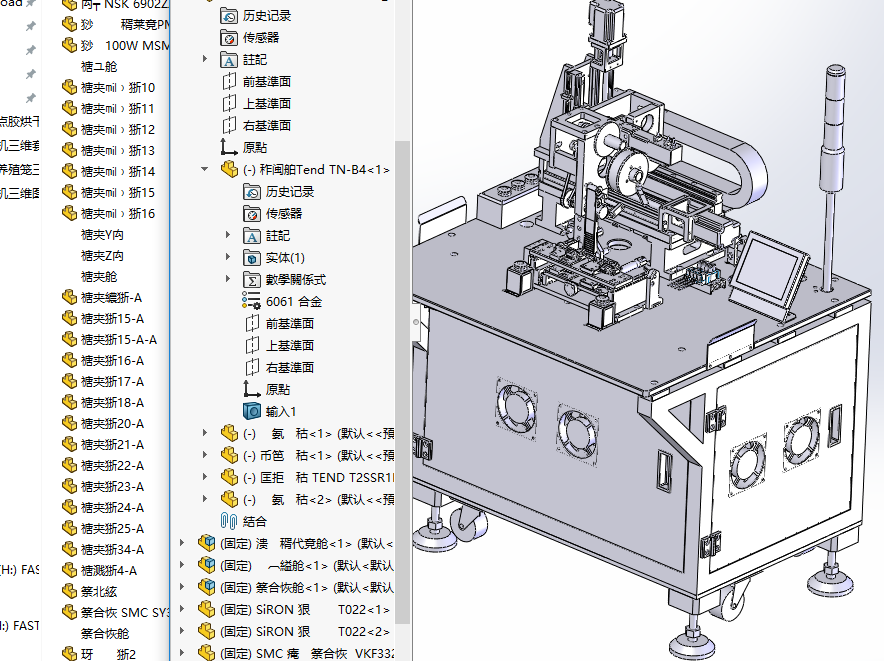
Task: Click the Tend TN-B4<1> part icon
Action: (229, 169)
